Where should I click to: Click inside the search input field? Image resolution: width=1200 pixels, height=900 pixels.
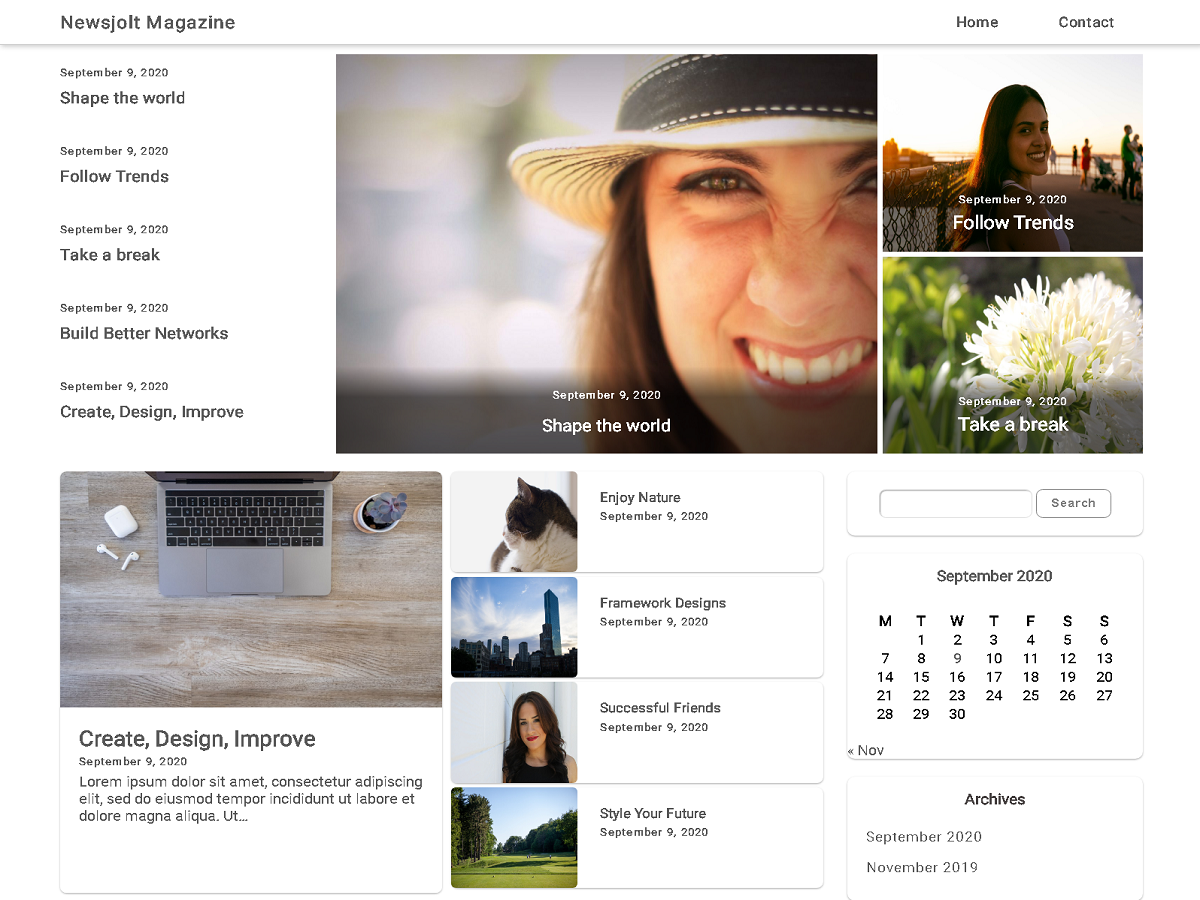tap(955, 503)
